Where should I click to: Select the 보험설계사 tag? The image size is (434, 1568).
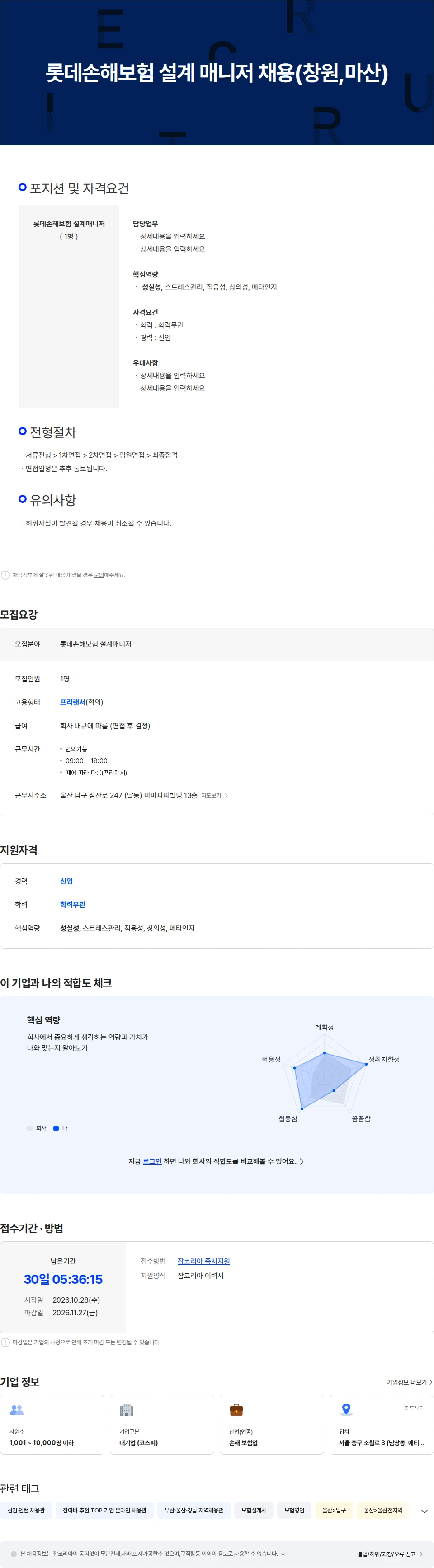pyautogui.click(x=254, y=1510)
